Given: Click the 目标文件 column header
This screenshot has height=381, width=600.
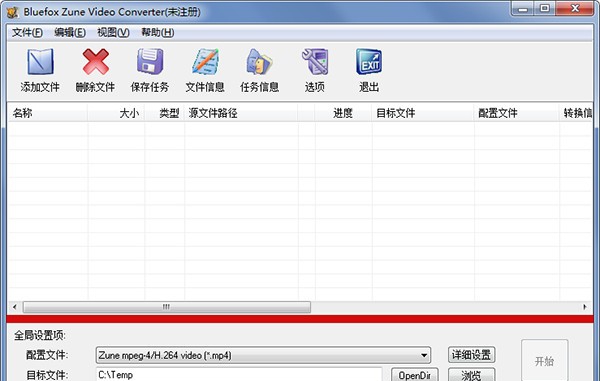Looking at the screenshot, I should (x=422, y=113).
